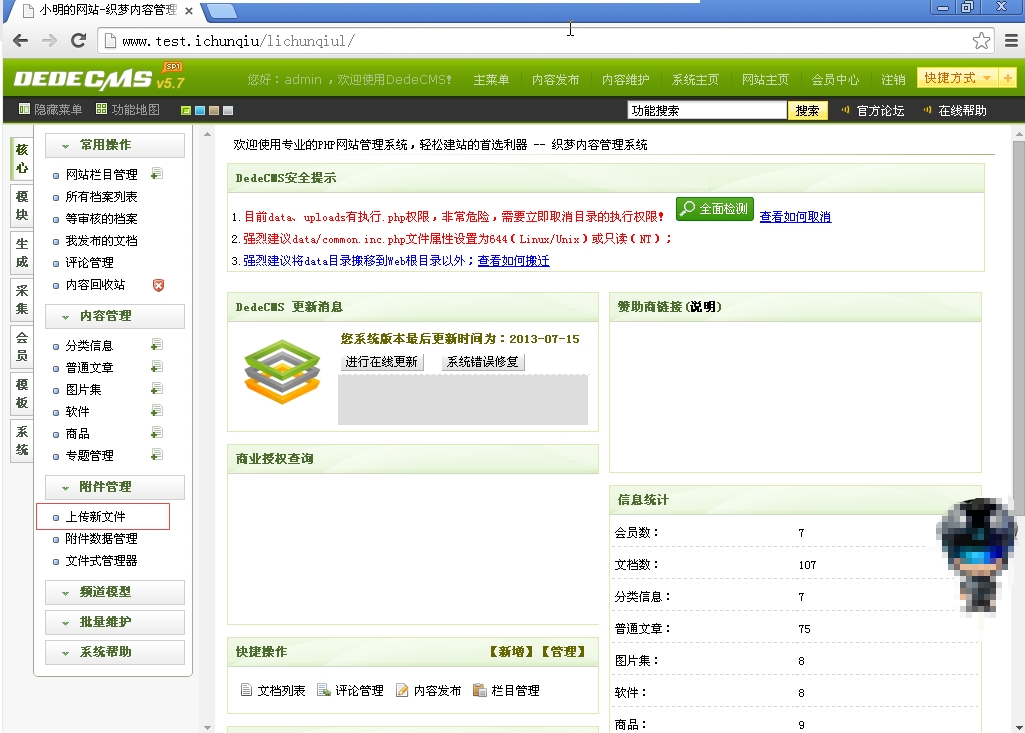Select the white theme color swatch
This screenshot has width=1025, height=733.
tap(228, 111)
